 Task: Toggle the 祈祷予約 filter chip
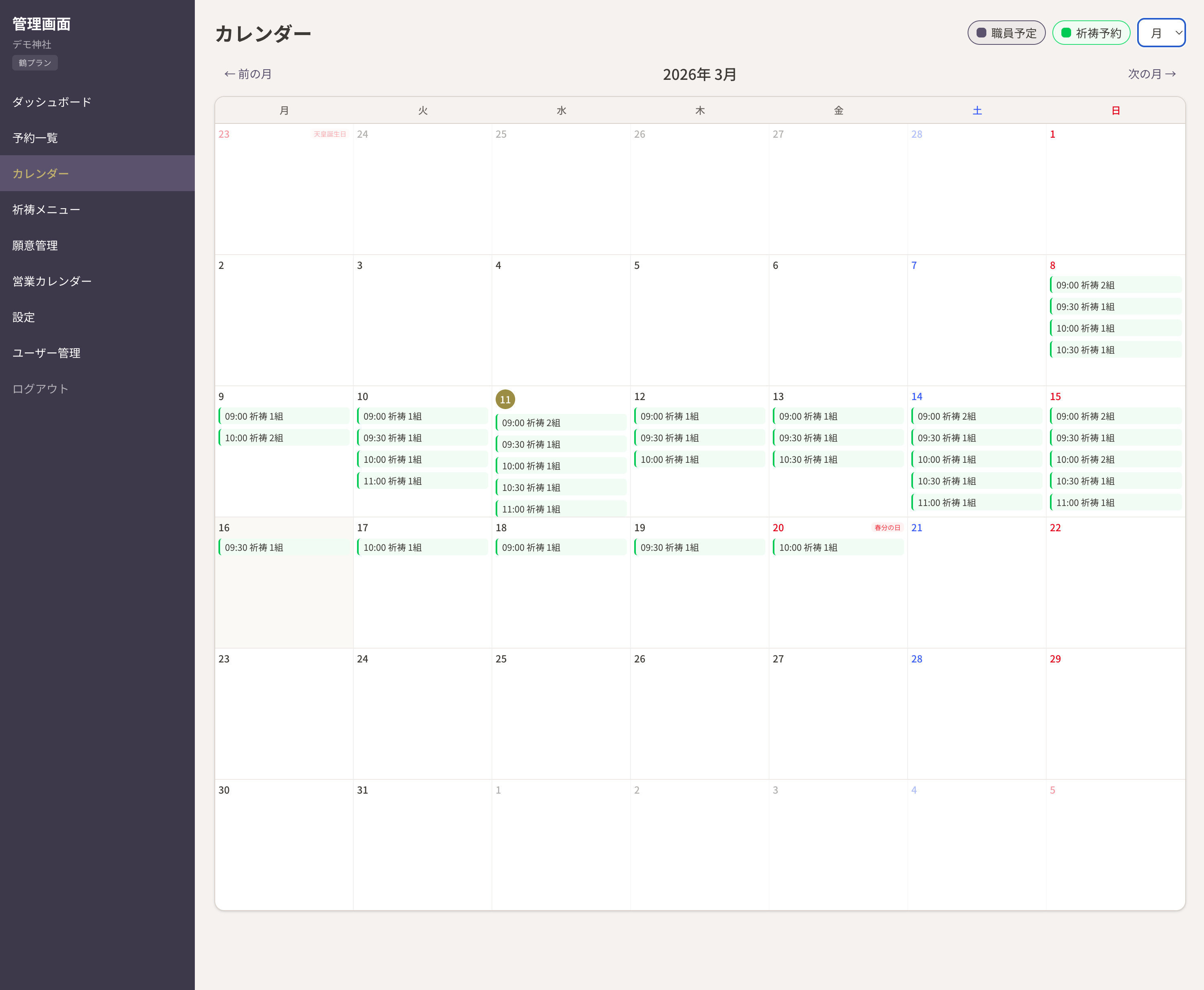(x=1090, y=33)
